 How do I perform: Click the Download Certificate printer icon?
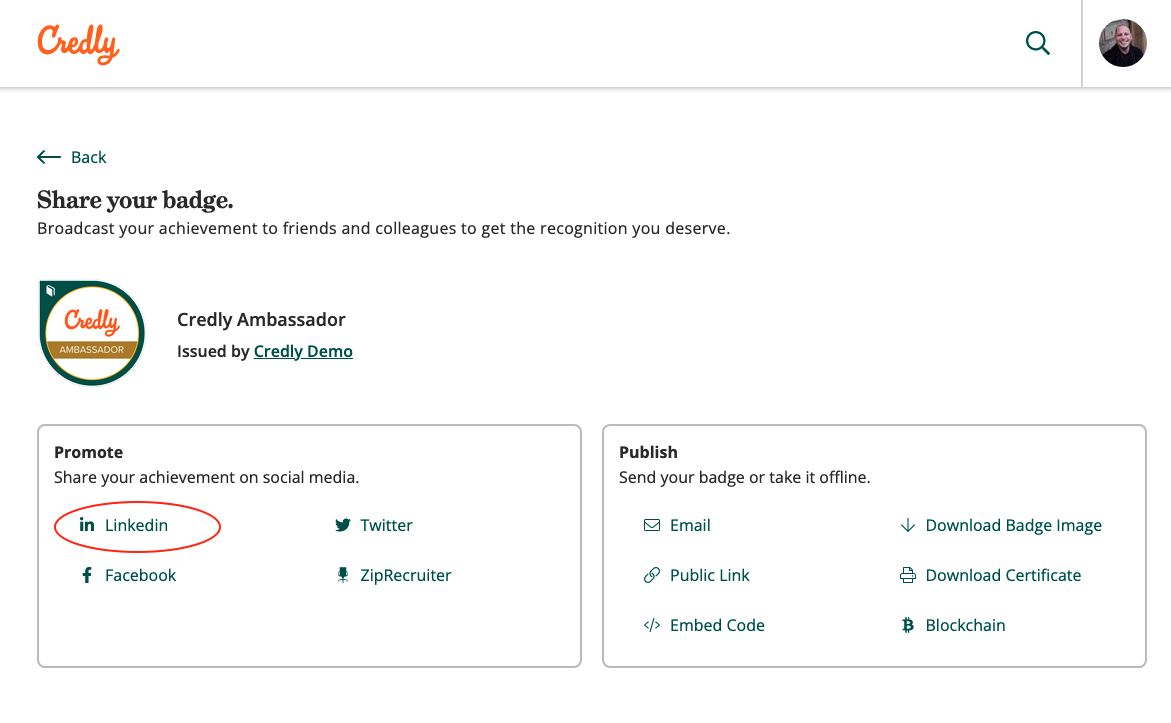(x=908, y=575)
